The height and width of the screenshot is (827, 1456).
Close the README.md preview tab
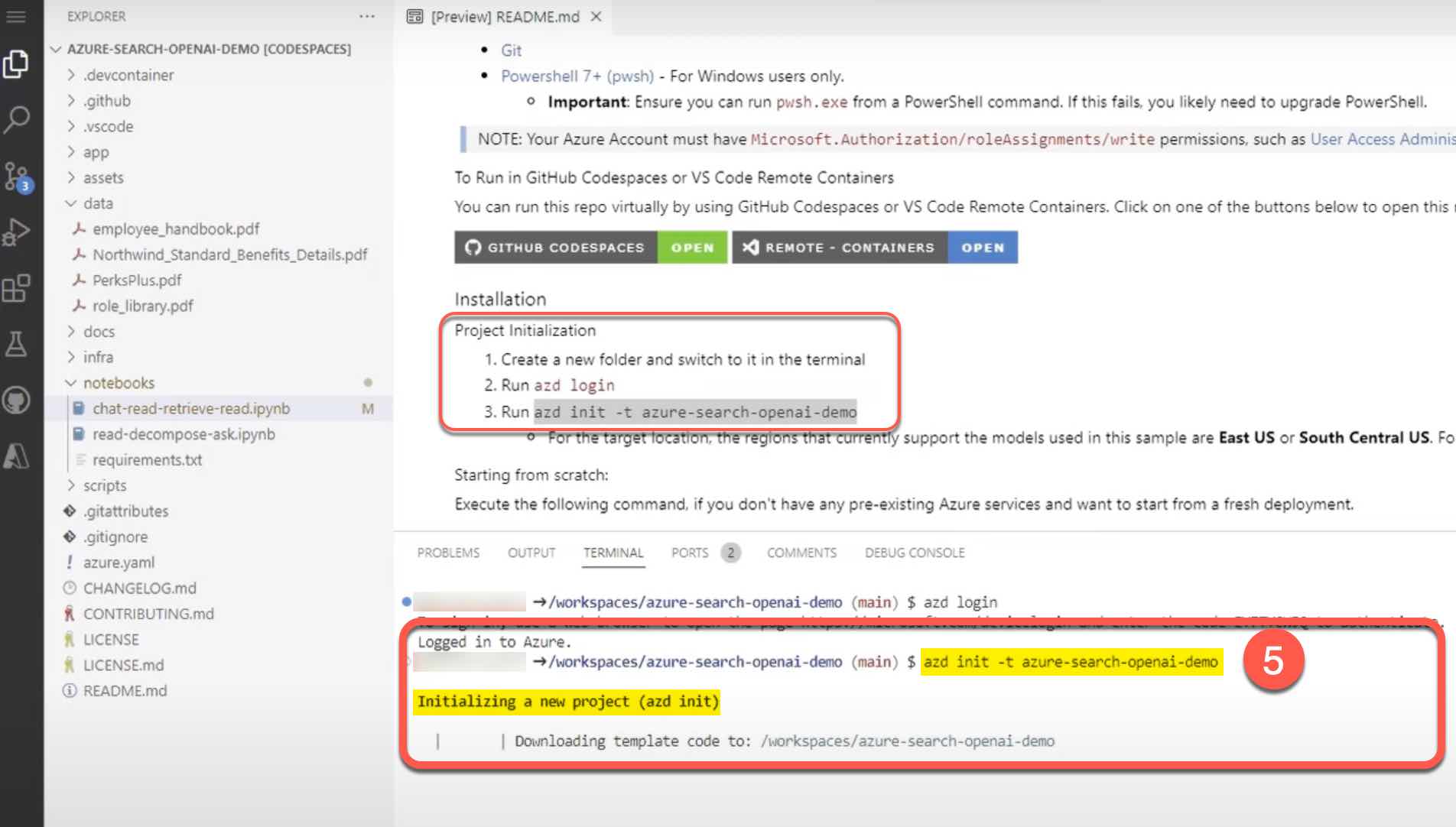pyautogui.click(x=596, y=16)
